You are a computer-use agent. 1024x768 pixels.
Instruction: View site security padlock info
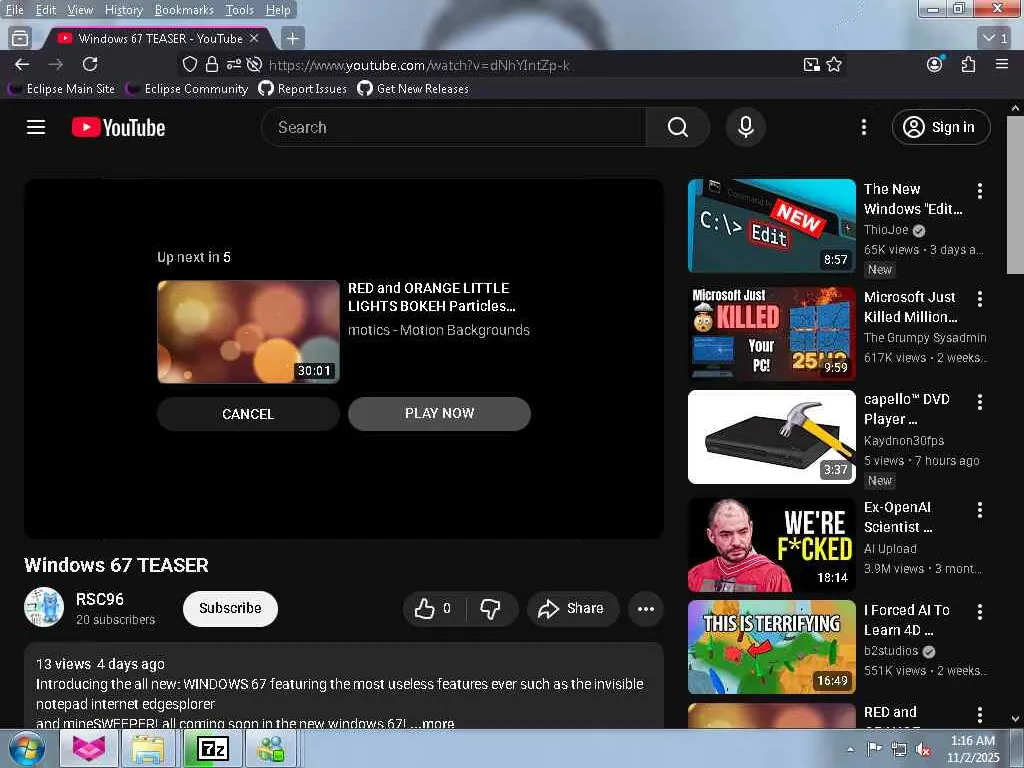[212, 65]
